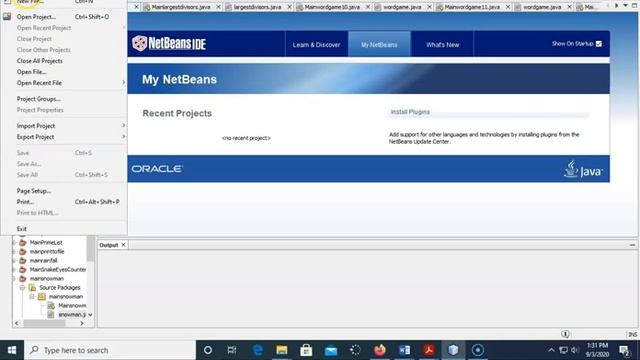Image resolution: width=640 pixels, height=360 pixels.
Task: Click the taskbar search box
Action: tap(110, 350)
